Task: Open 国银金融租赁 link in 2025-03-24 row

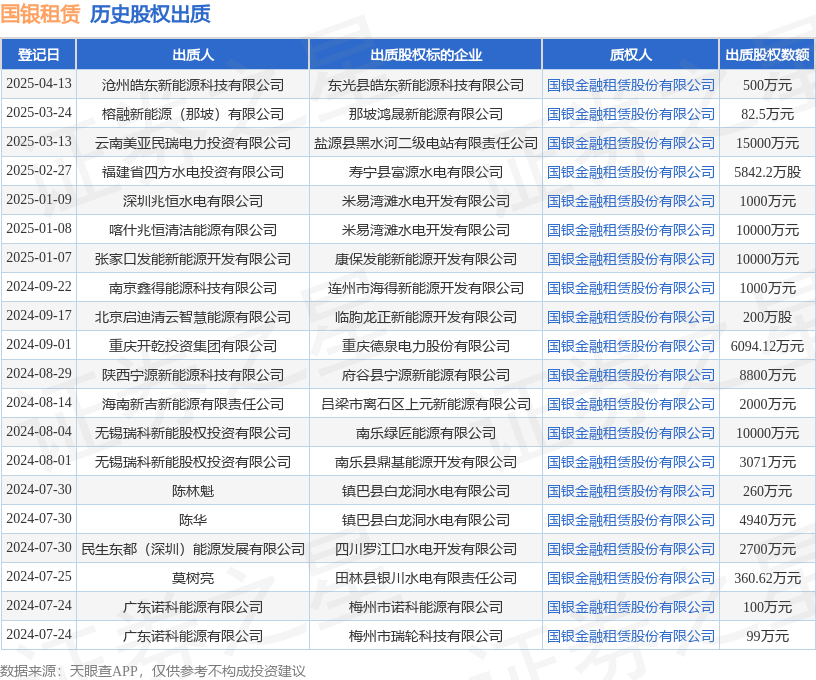Action: point(630,114)
